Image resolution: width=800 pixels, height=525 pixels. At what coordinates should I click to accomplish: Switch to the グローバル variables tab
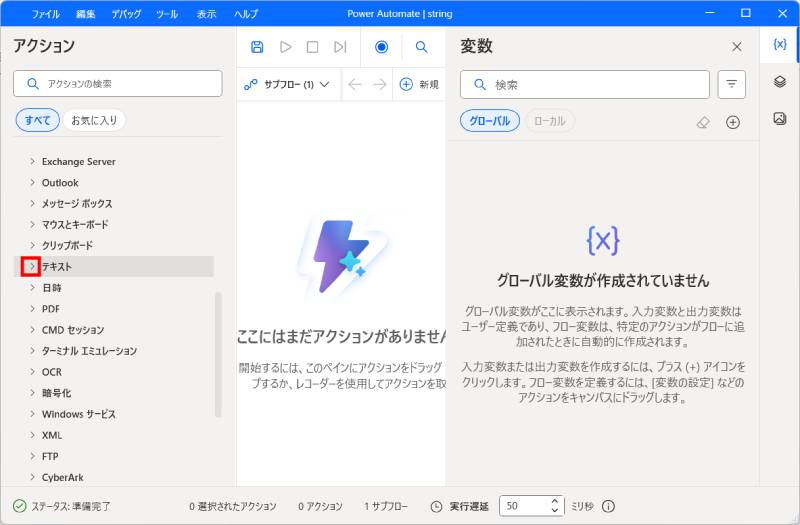[x=490, y=121]
